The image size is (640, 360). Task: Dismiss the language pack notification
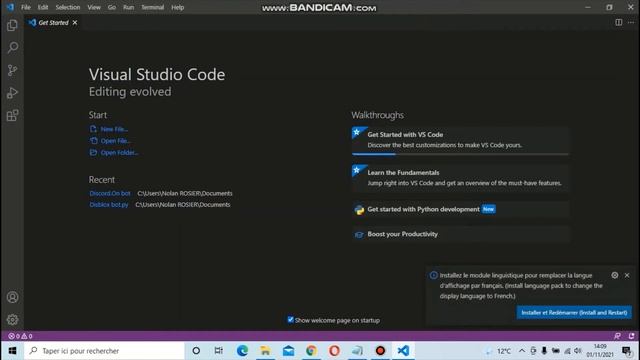[627, 275]
